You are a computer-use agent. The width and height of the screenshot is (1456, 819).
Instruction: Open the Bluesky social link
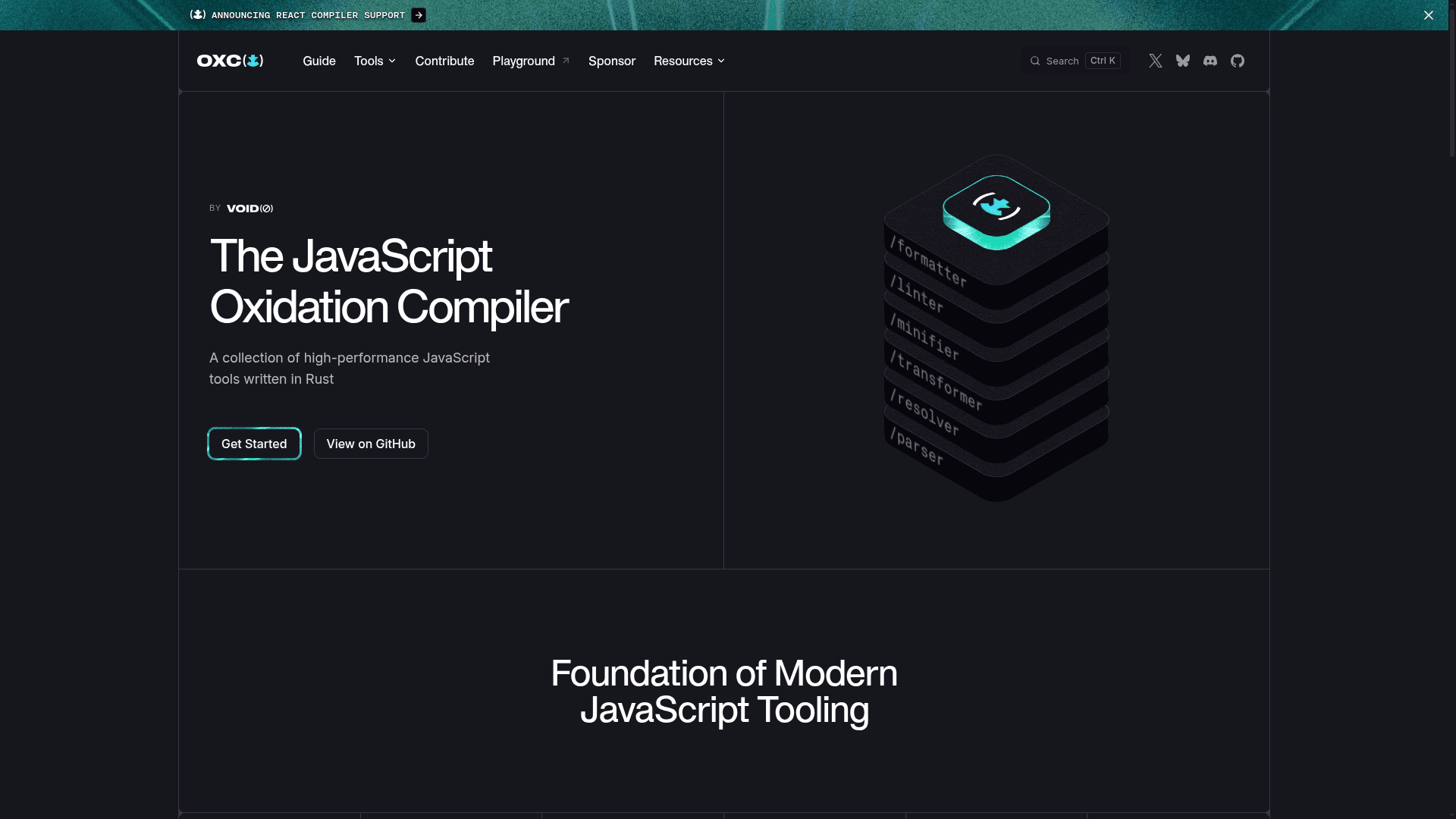(1182, 61)
